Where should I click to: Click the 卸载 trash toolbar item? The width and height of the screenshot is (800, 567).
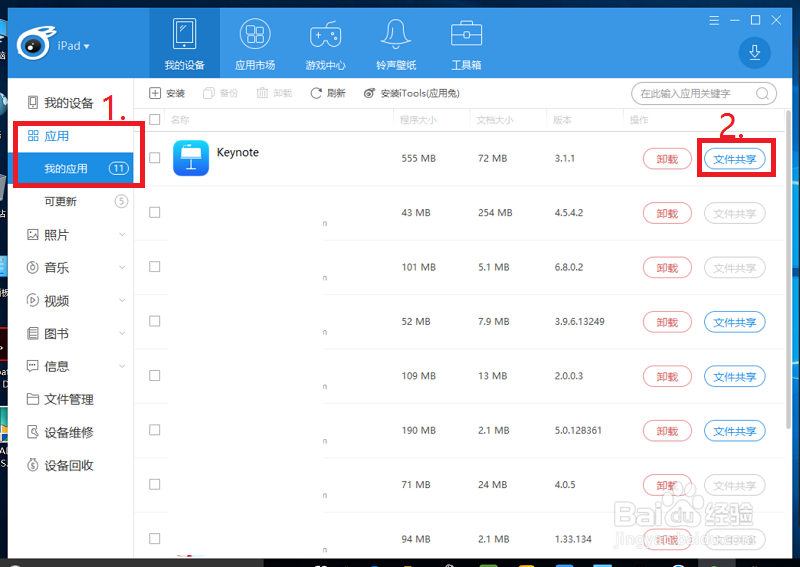(x=274, y=93)
